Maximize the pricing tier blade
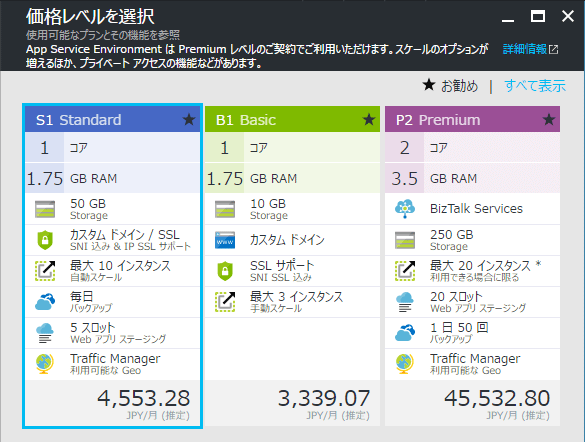 point(538,16)
